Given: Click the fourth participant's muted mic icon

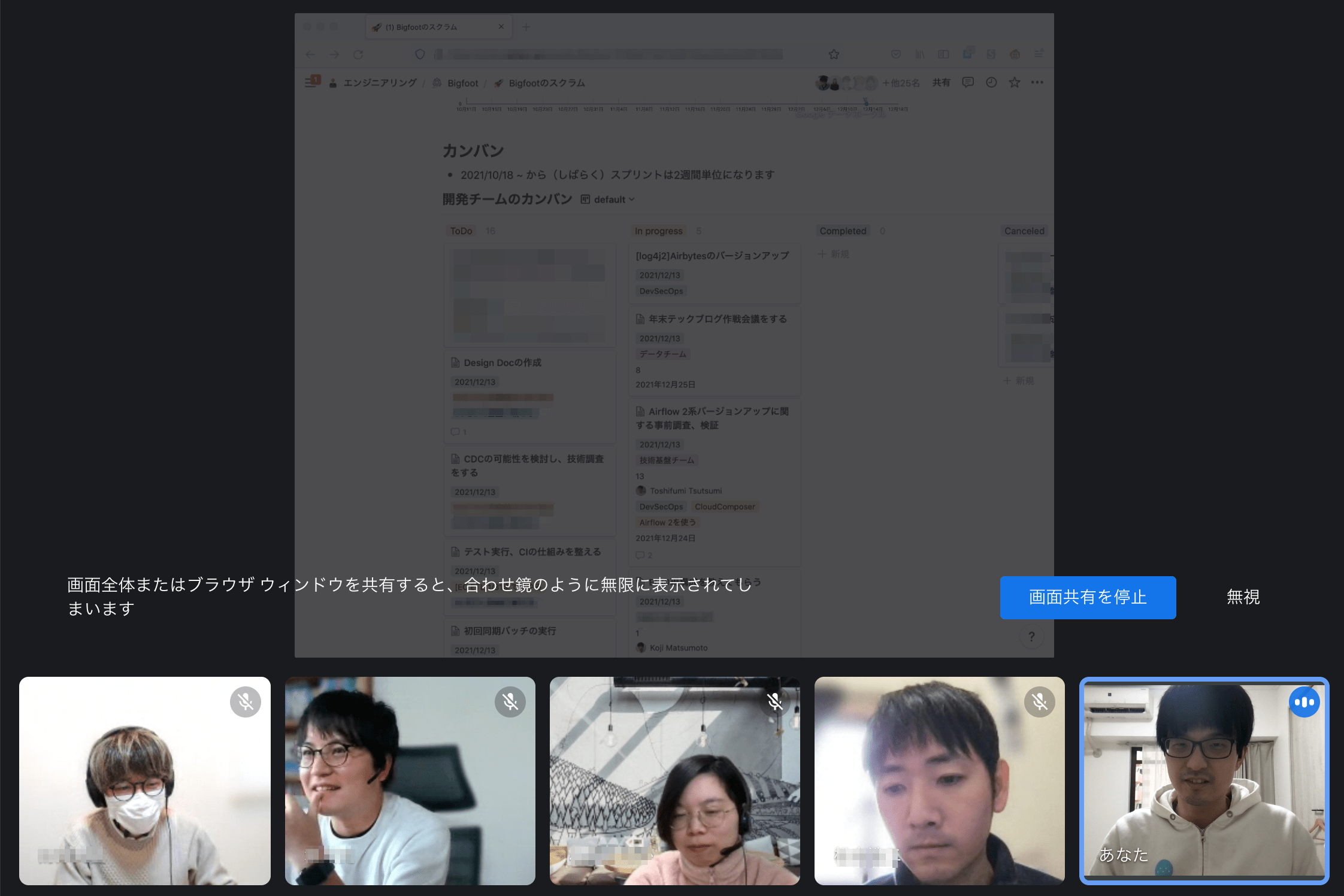Looking at the screenshot, I should point(1040,701).
